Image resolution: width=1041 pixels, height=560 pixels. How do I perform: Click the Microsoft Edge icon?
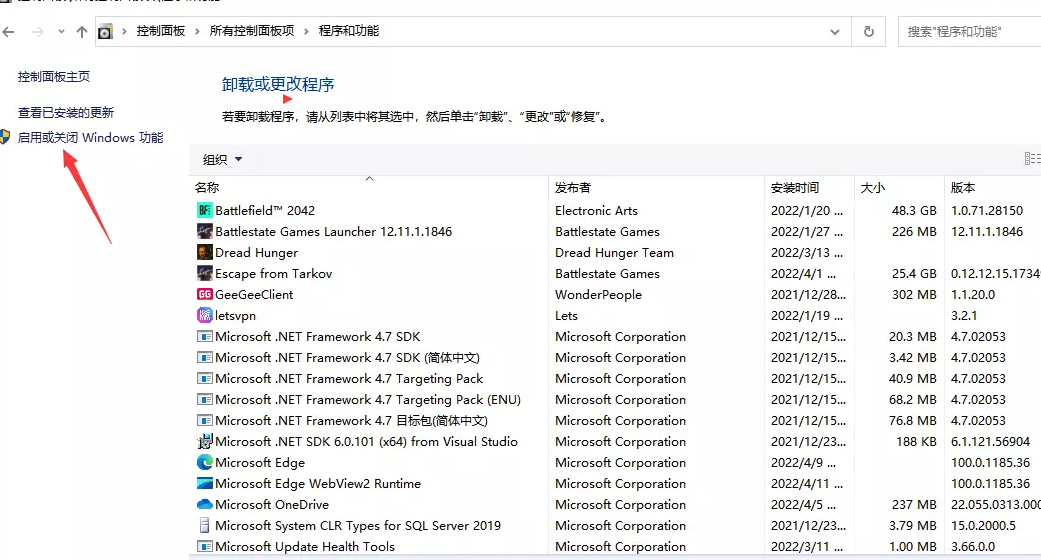205,462
